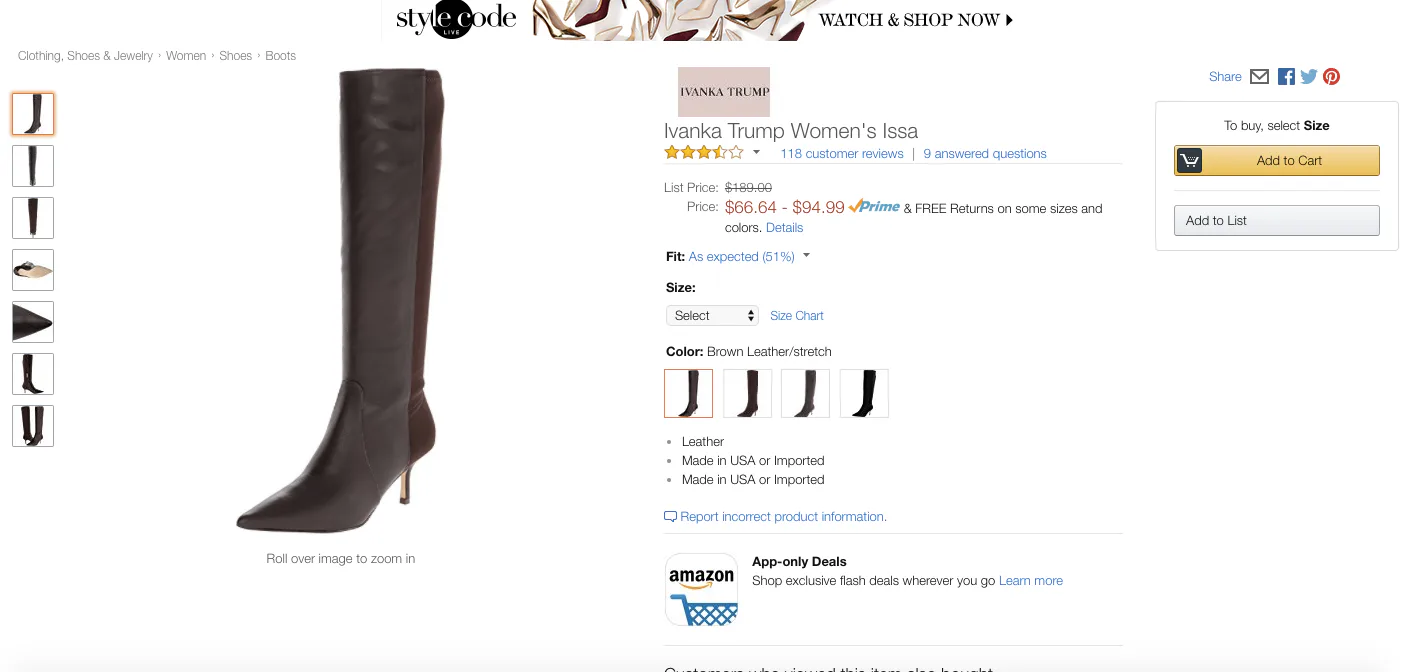Share the product on Facebook
This screenshot has width=1414, height=672.
click(x=1286, y=77)
